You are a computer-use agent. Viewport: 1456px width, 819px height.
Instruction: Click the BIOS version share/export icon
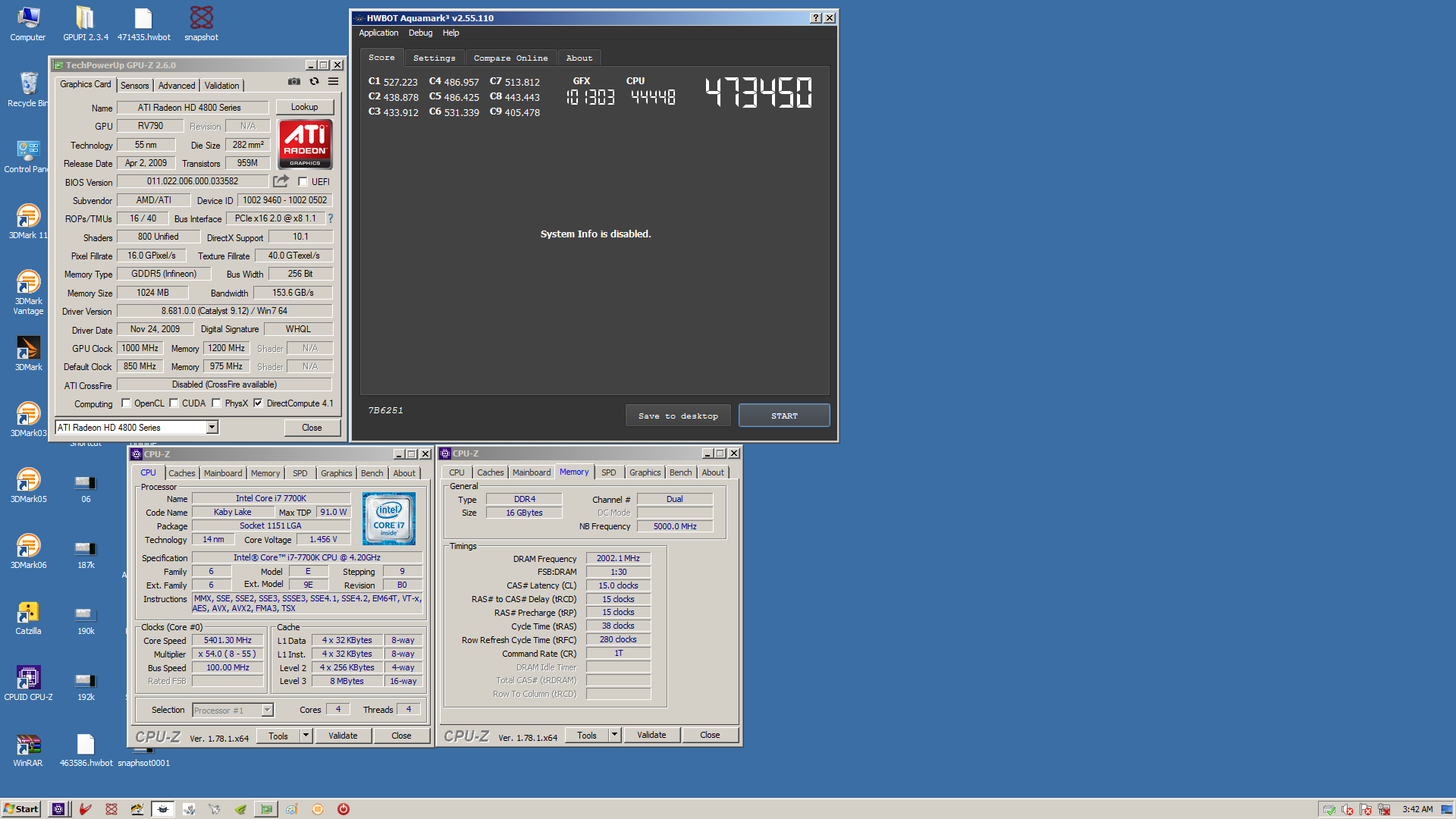(x=281, y=181)
